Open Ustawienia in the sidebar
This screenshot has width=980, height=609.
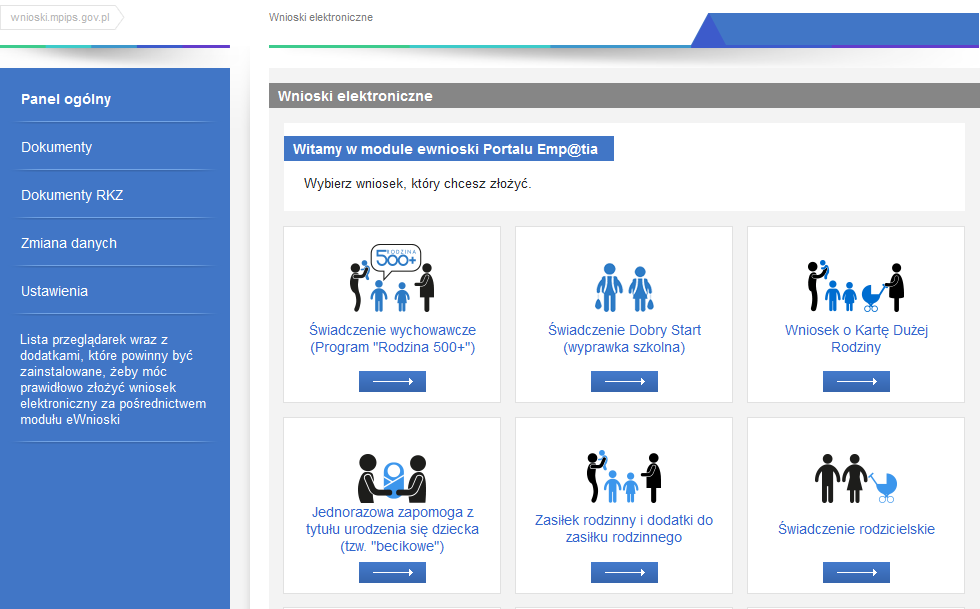(x=54, y=291)
